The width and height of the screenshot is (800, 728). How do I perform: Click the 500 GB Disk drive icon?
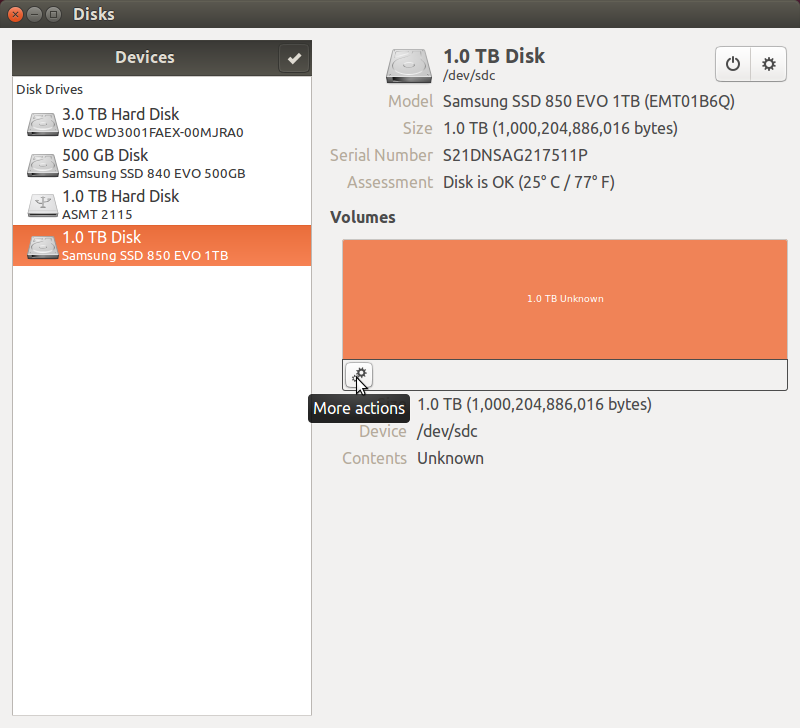pyautogui.click(x=43, y=165)
